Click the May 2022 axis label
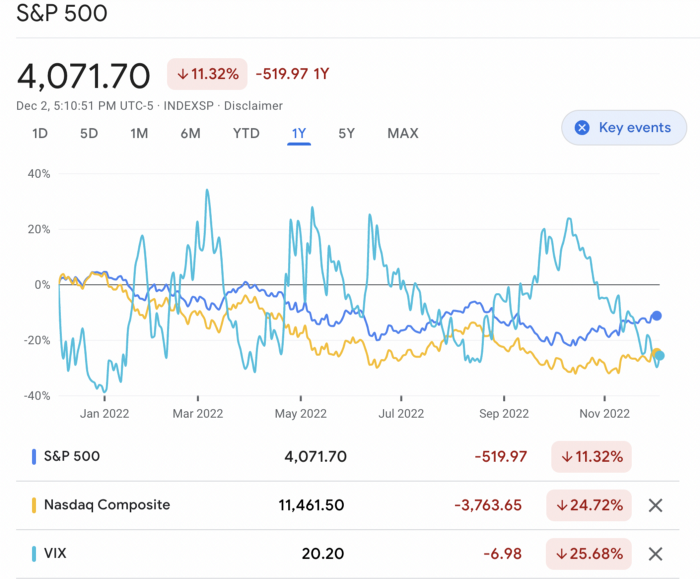Viewport: 700px width, 579px height. 300,414
